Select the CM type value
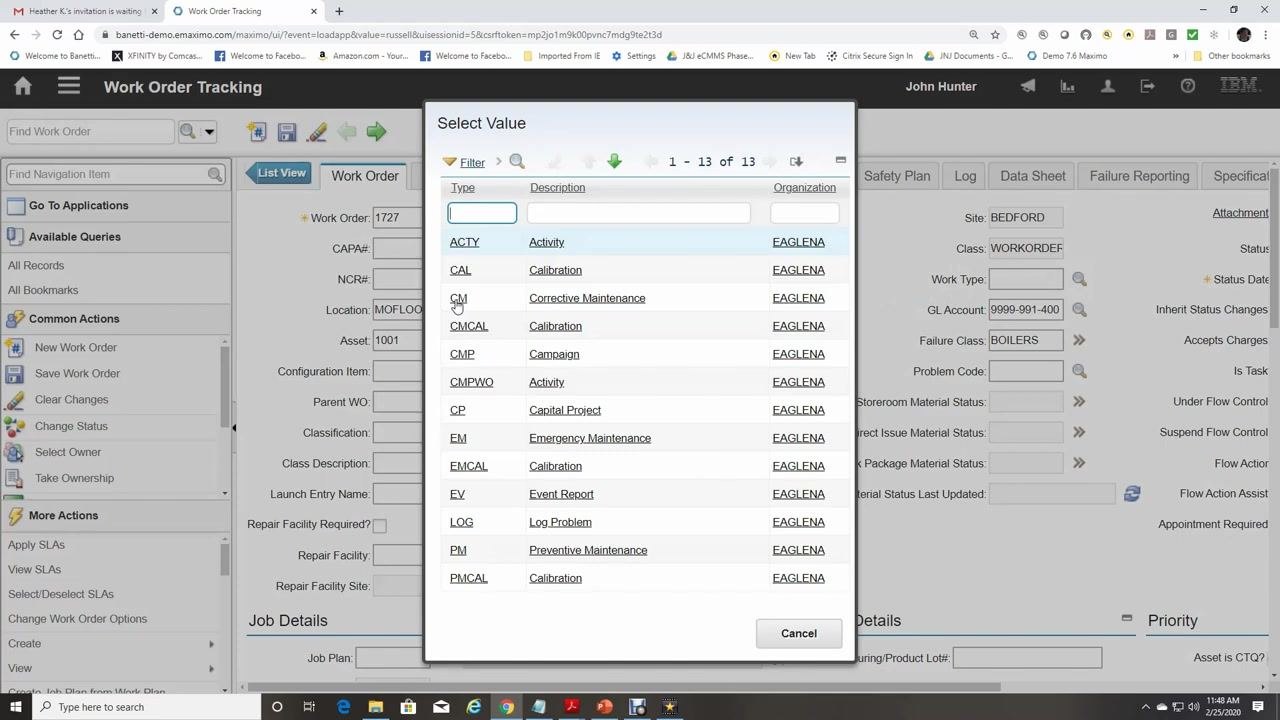1280x720 pixels. [x=458, y=298]
